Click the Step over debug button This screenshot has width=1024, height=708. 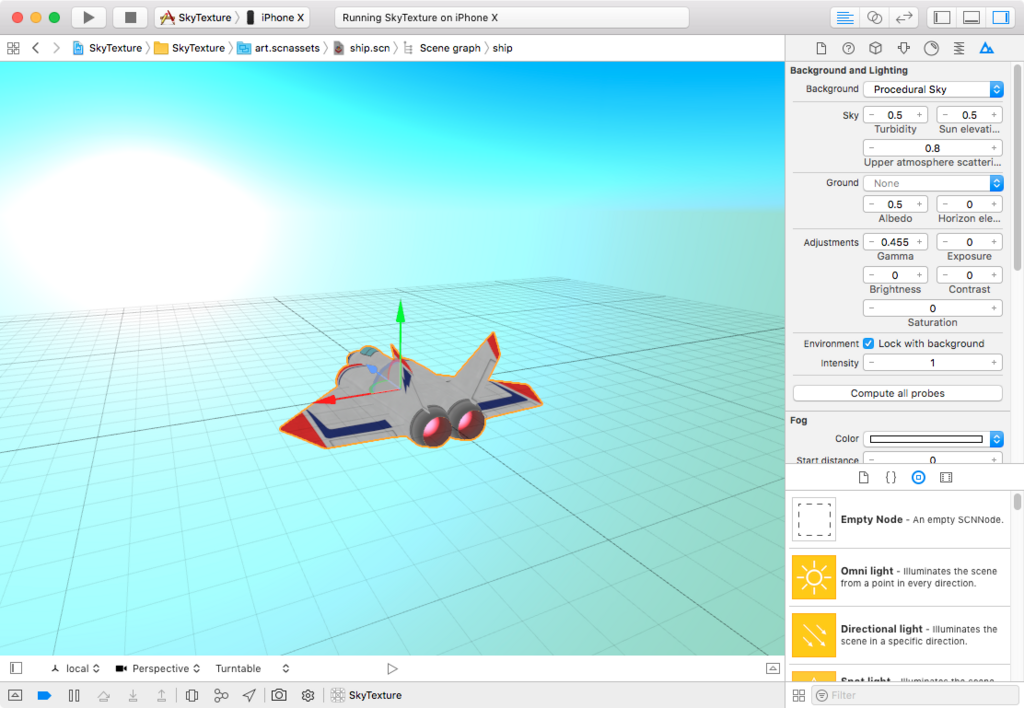(103, 696)
